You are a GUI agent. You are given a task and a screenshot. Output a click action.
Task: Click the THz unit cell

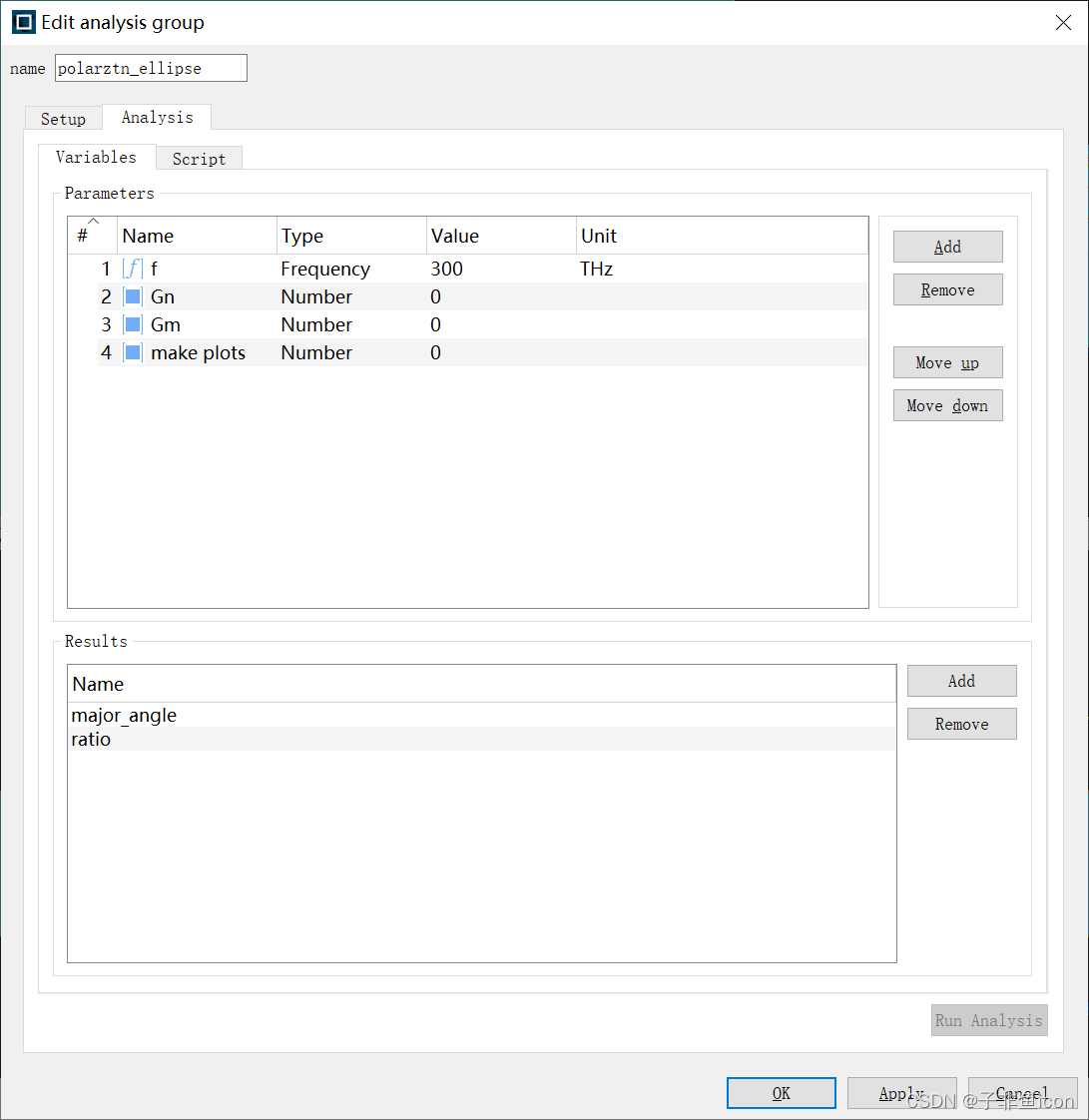[596, 269]
